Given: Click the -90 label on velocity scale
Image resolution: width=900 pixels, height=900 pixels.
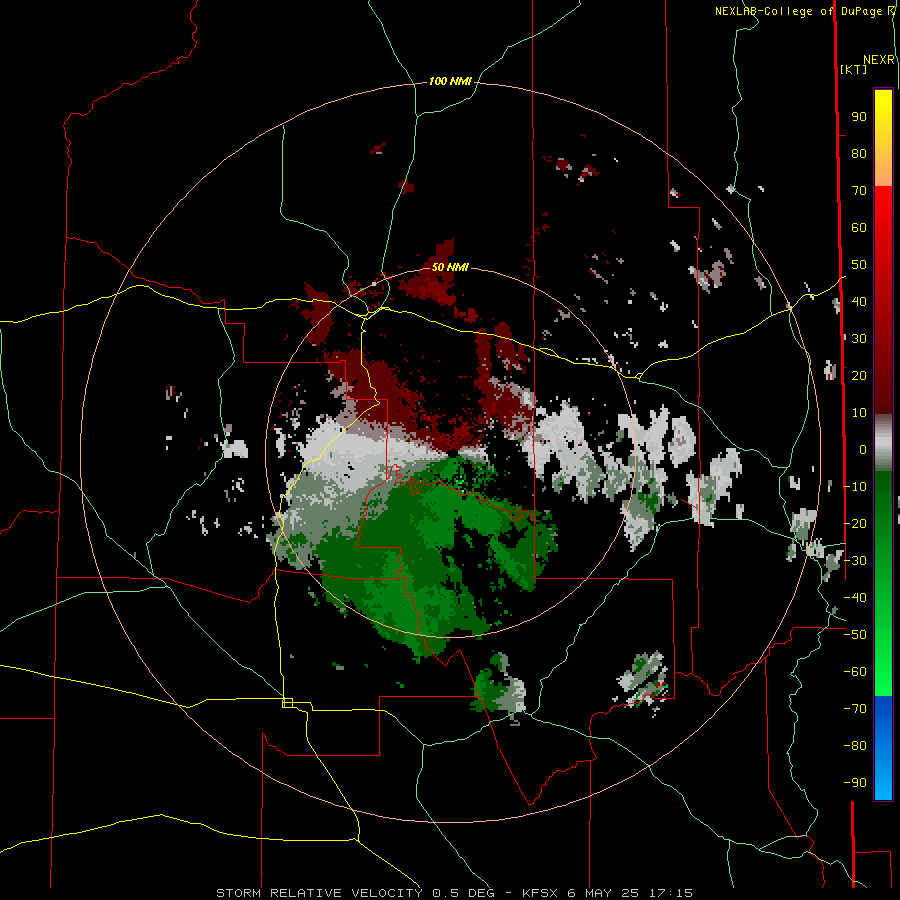Looking at the screenshot, I should pos(855,783).
